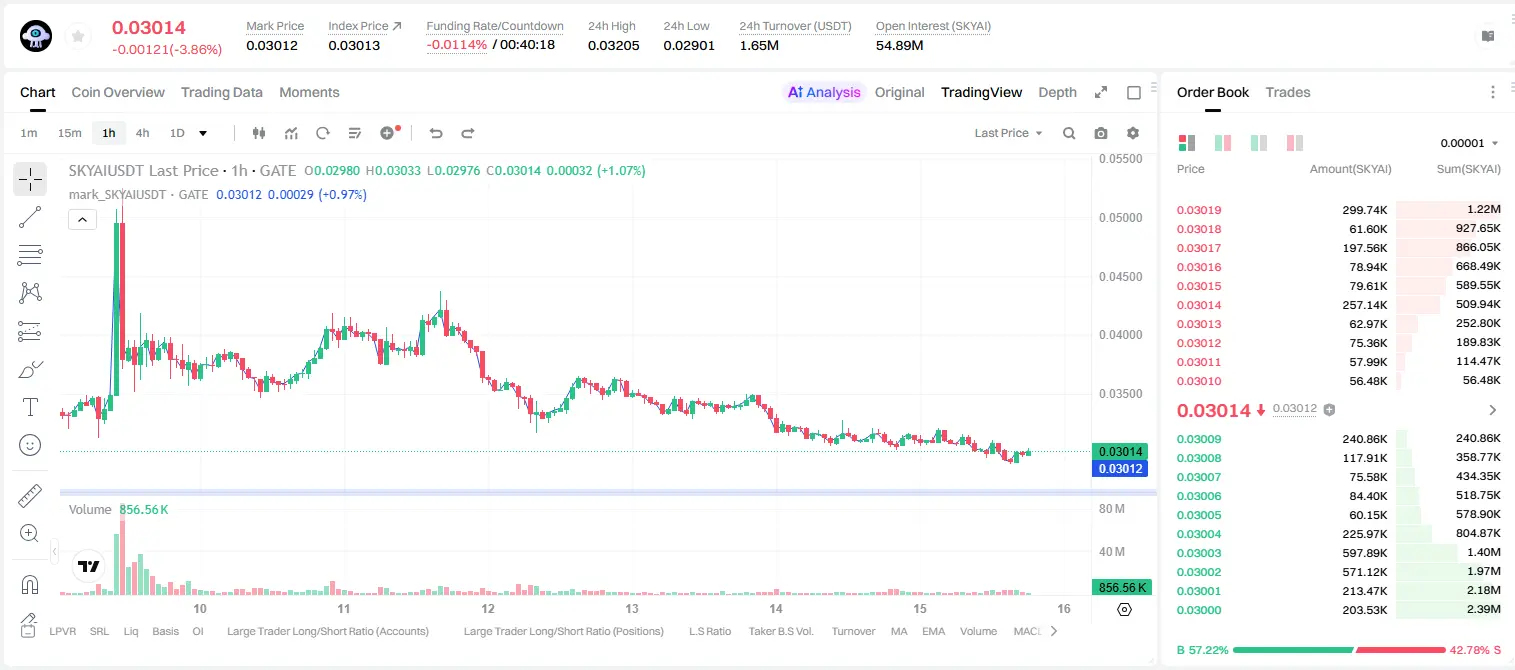
Task: Click bid price 0.03009 row
Action: (x=1339, y=438)
